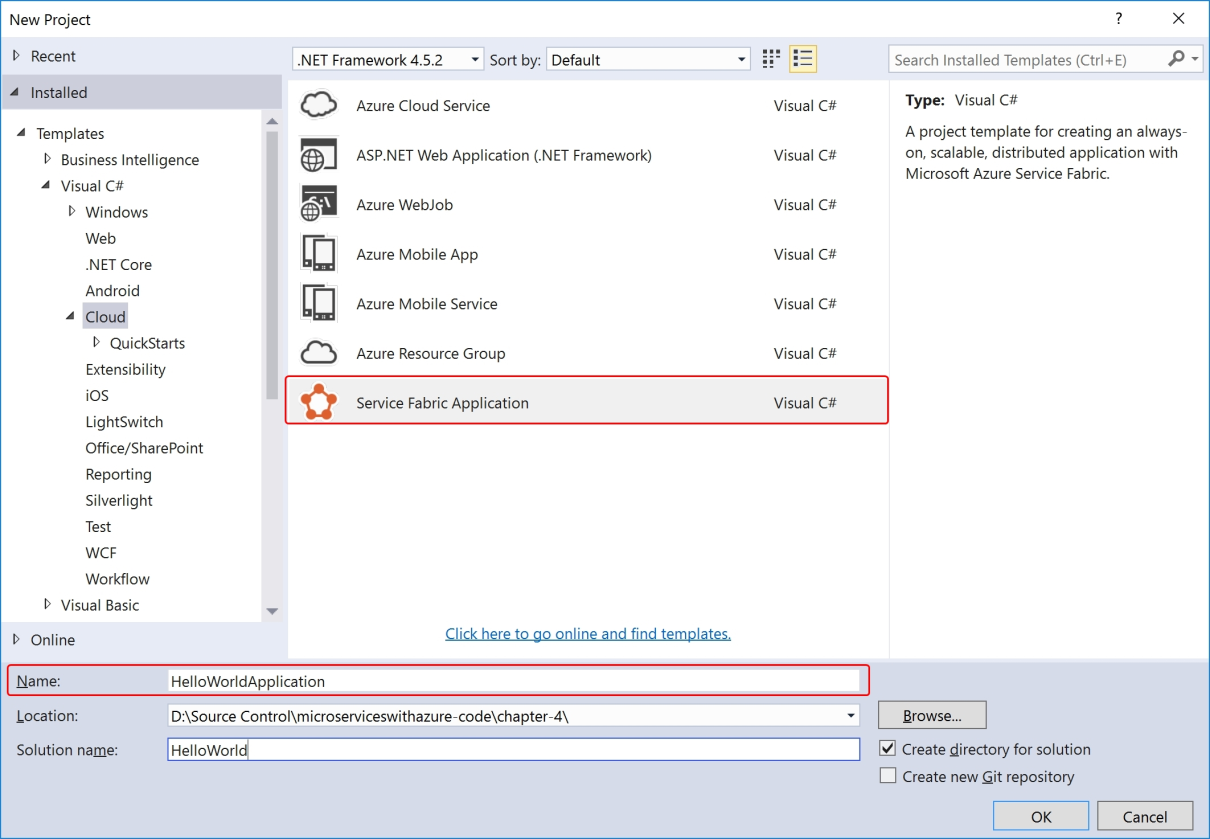Screen dimensions: 1210x839
Task: Click the Name input field
Action: click(514, 681)
